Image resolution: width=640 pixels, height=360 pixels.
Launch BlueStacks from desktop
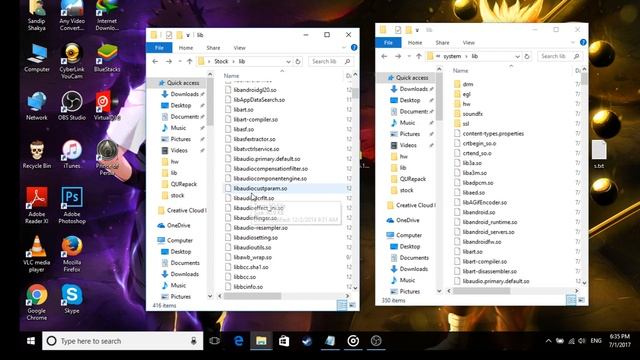click(x=107, y=58)
